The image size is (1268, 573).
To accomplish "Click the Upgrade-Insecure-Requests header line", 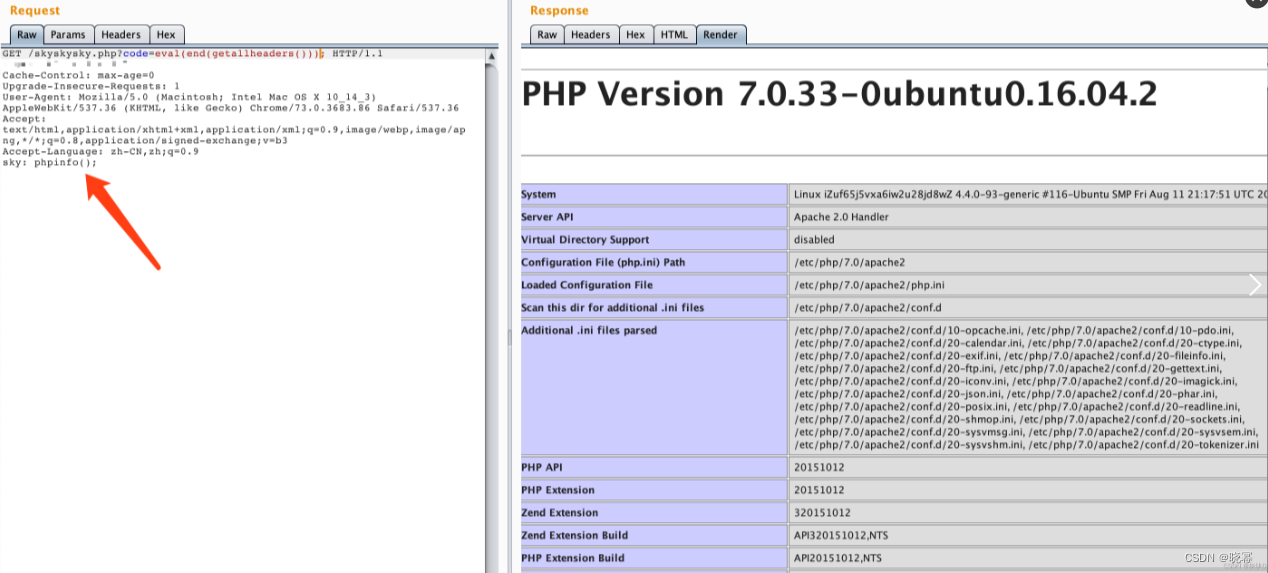I will (91, 86).
